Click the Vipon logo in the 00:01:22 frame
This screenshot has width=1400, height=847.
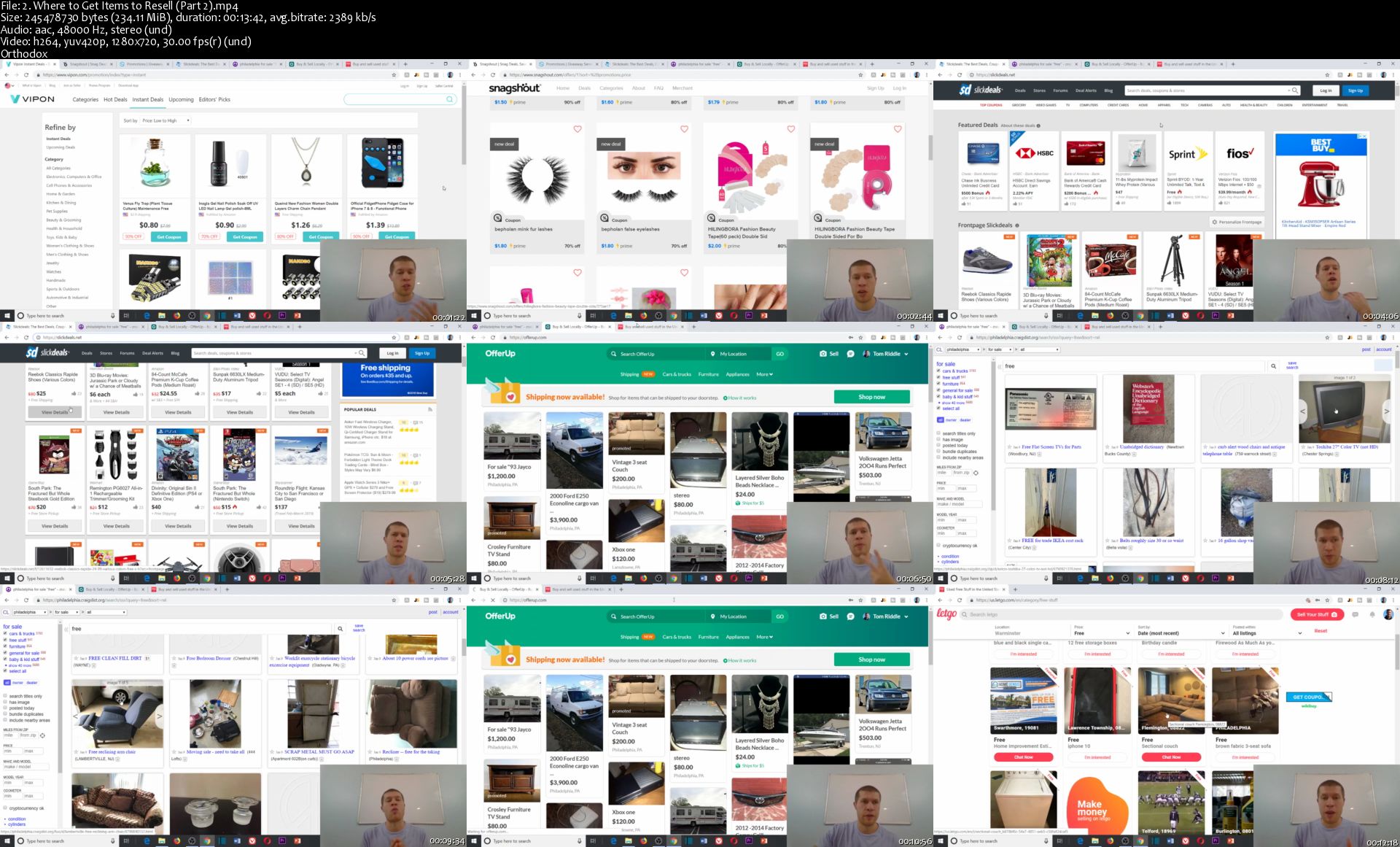pos(33,98)
